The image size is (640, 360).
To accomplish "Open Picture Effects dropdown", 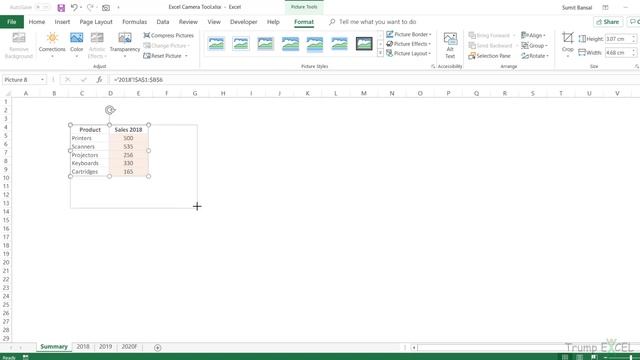I will pyautogui.click(x=409, y=44).
